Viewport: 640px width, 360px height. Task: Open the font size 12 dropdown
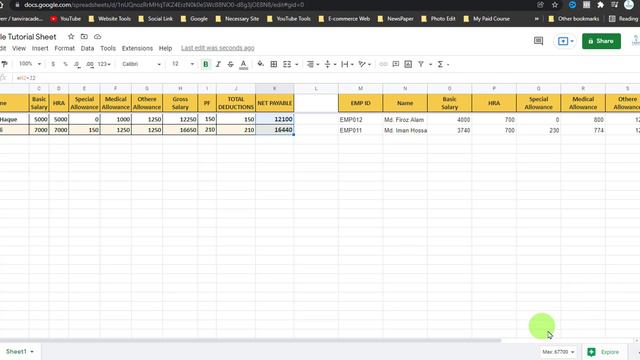coord(182,64)
